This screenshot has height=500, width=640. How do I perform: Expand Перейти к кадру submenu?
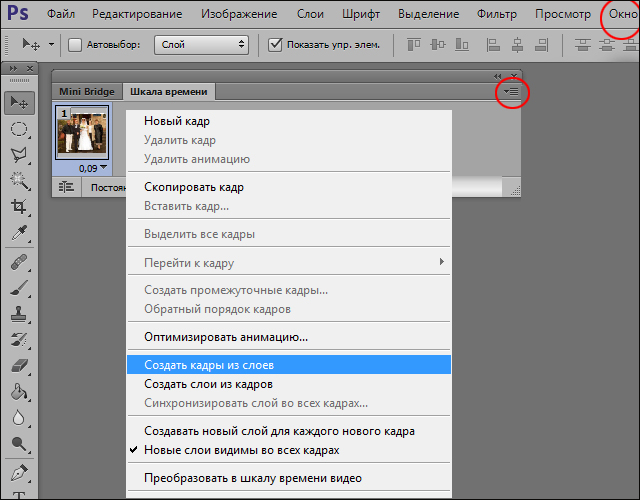(x=289, y=262)
